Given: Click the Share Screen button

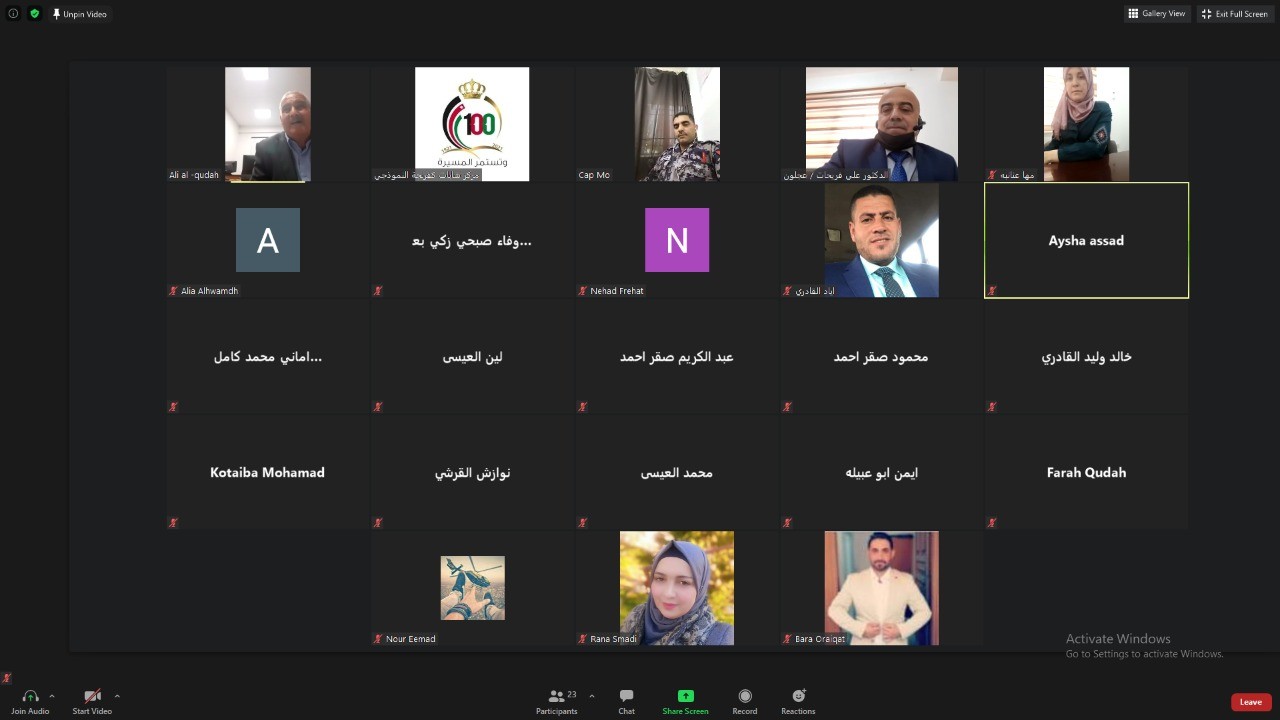Looking at the screenshot, I should [x=685, y=701].
